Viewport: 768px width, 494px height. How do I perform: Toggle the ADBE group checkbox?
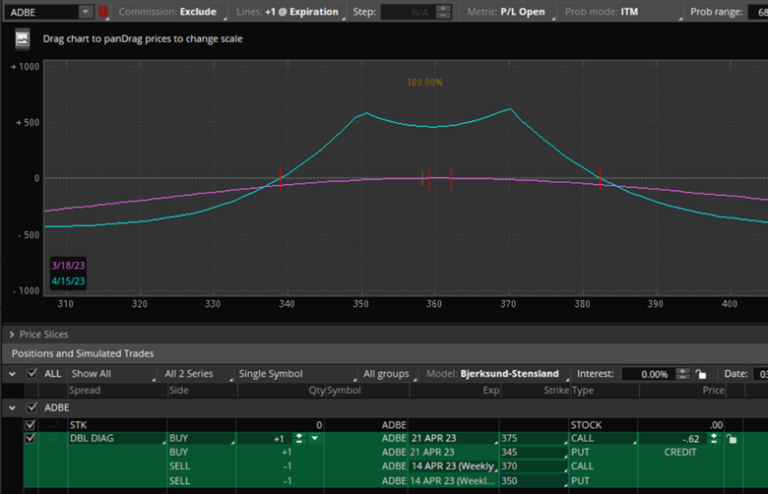(x=32, y=407)
